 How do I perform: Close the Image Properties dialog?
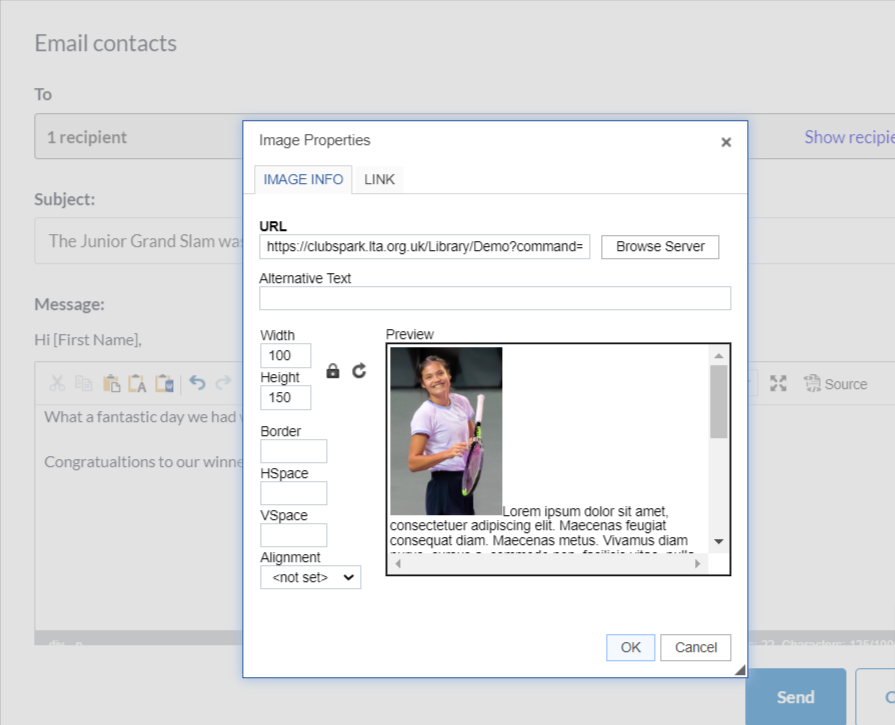(725, 142)
